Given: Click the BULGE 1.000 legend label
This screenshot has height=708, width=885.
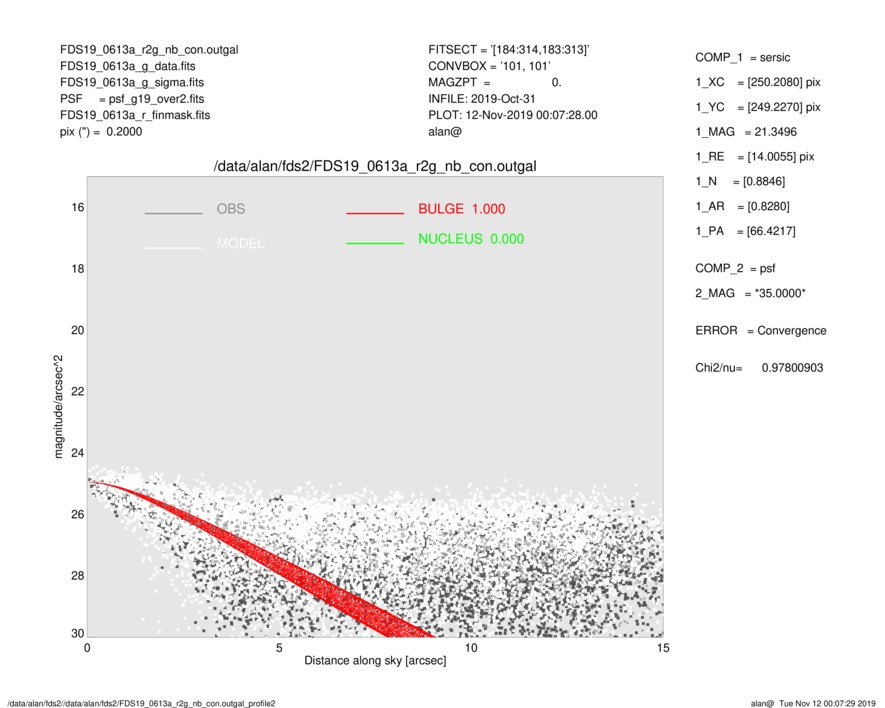Looking at the screenshot, I should click(462, 209).
